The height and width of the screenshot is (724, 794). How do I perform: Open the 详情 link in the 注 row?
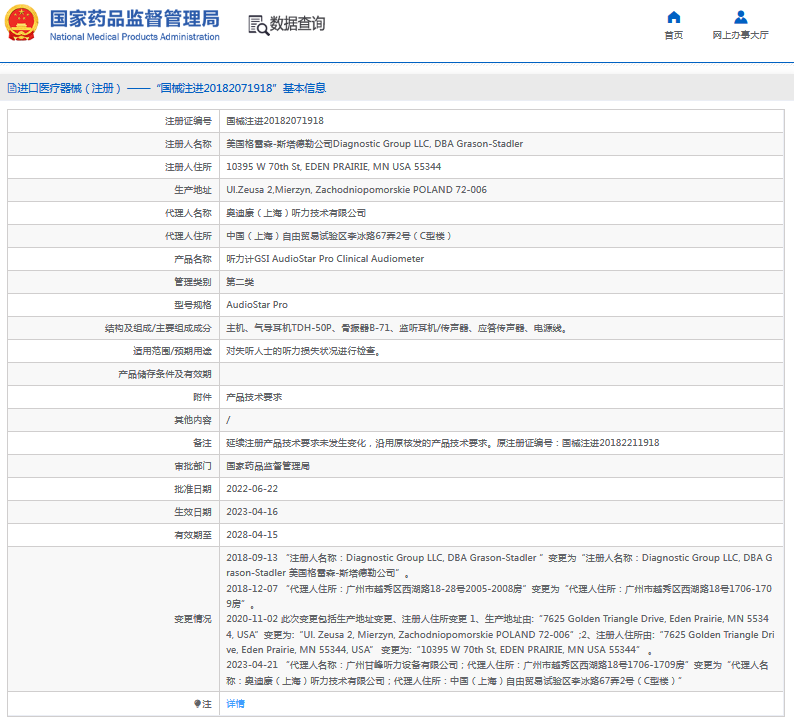(235, 704)
